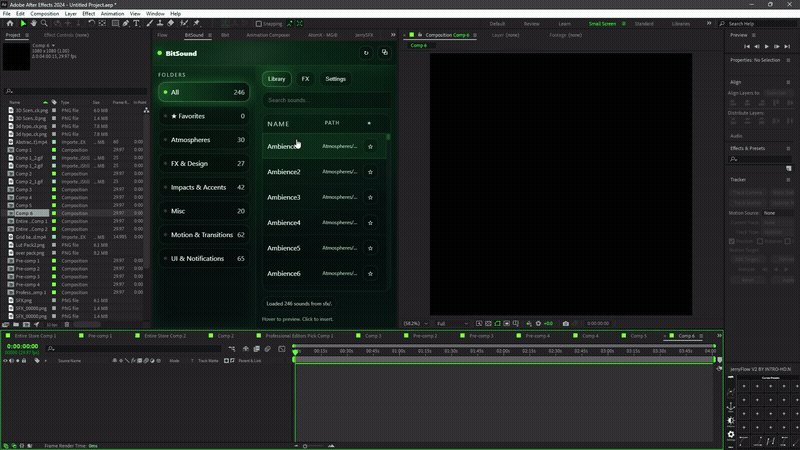Click the BitSound refresh icon
Viewport: 800px width, 450px height.
pos(366,53)
